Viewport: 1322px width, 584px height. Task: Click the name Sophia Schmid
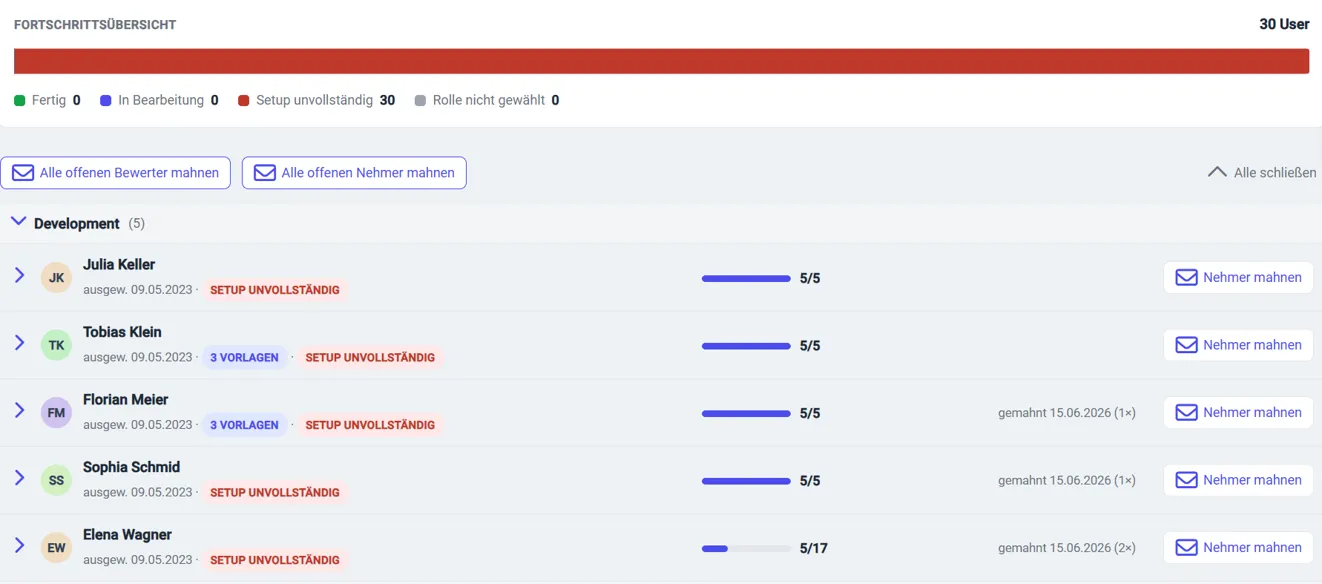(132, 467)
